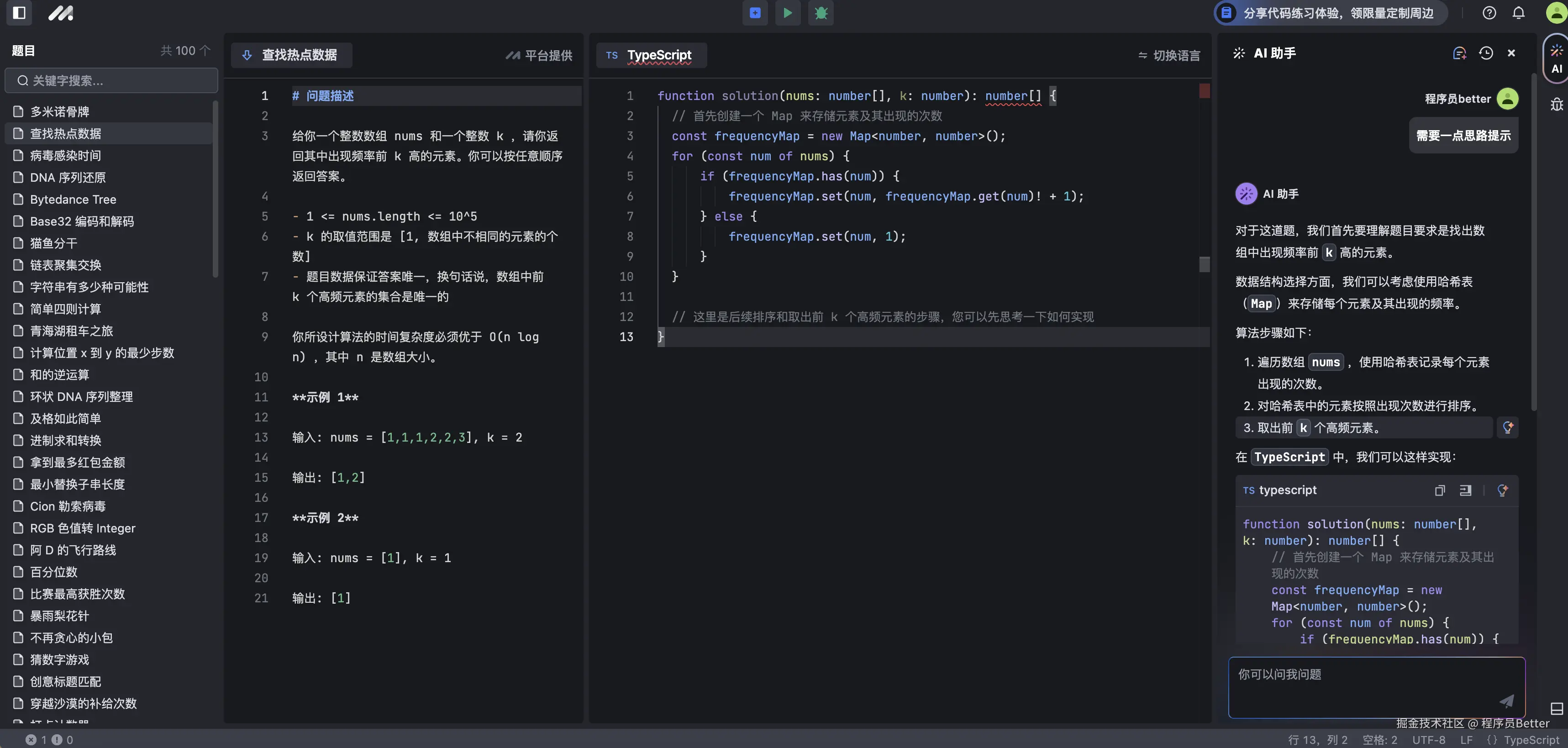Click the 关键字搜索 search field

[x=111, y=80]
